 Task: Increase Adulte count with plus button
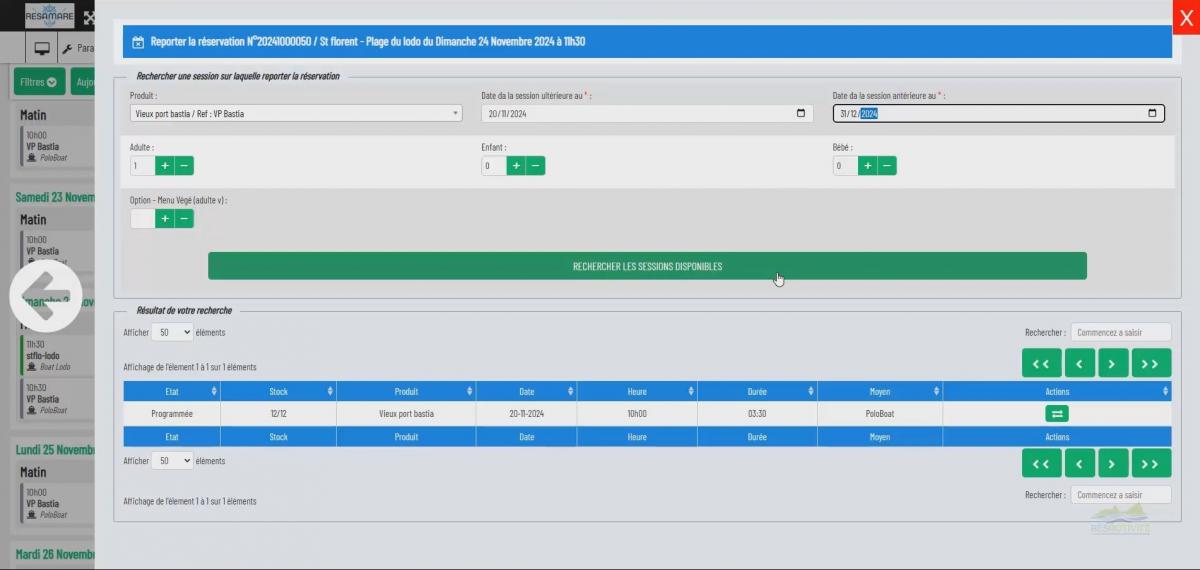click(165, 166)
